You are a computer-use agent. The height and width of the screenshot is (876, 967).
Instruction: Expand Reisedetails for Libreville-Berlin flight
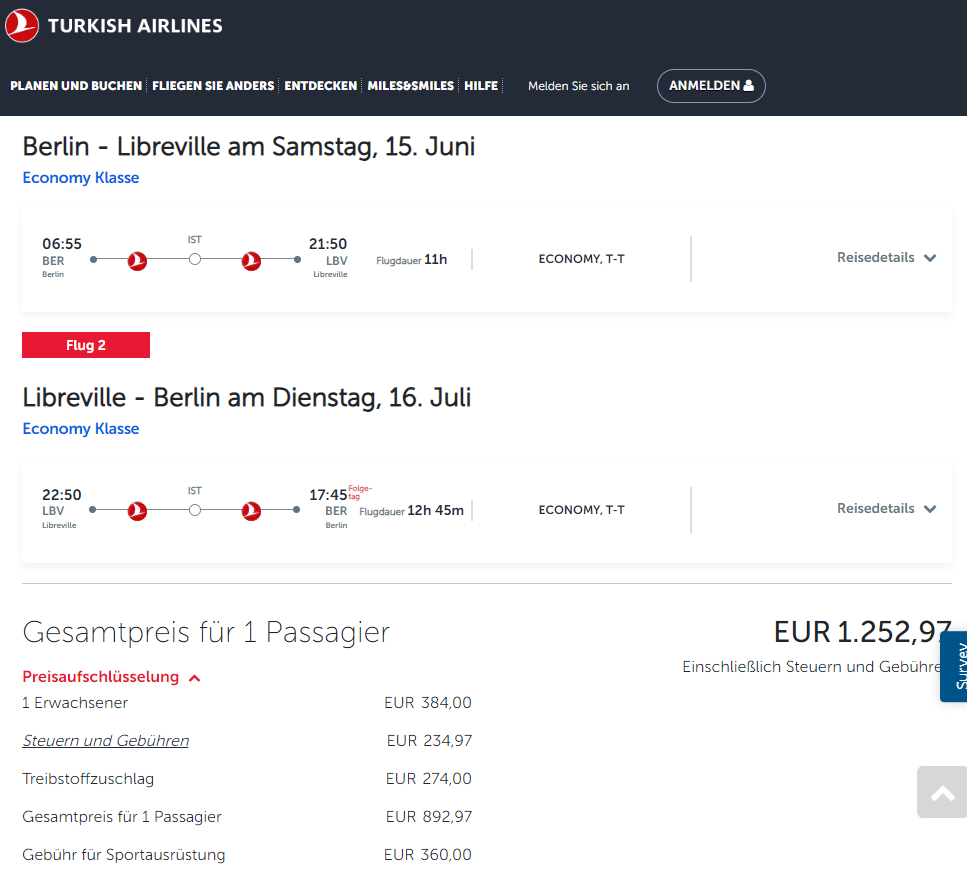coord(886,509)
